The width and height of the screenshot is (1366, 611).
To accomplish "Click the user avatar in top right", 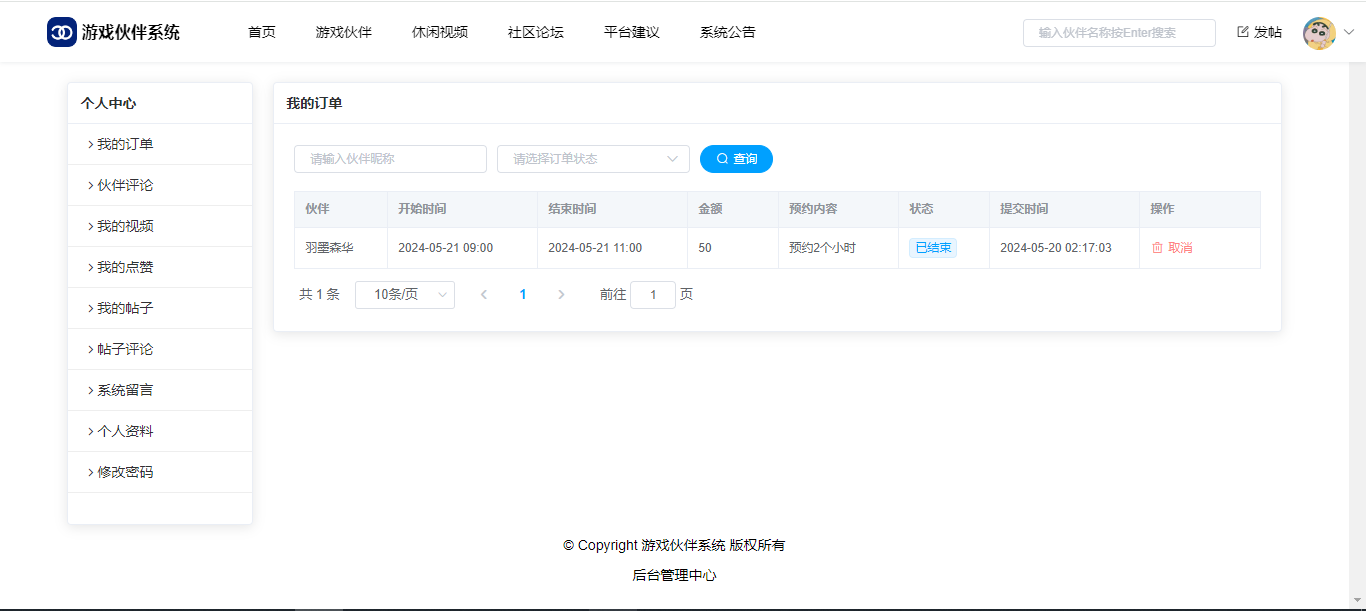I will pos(1319,33).
